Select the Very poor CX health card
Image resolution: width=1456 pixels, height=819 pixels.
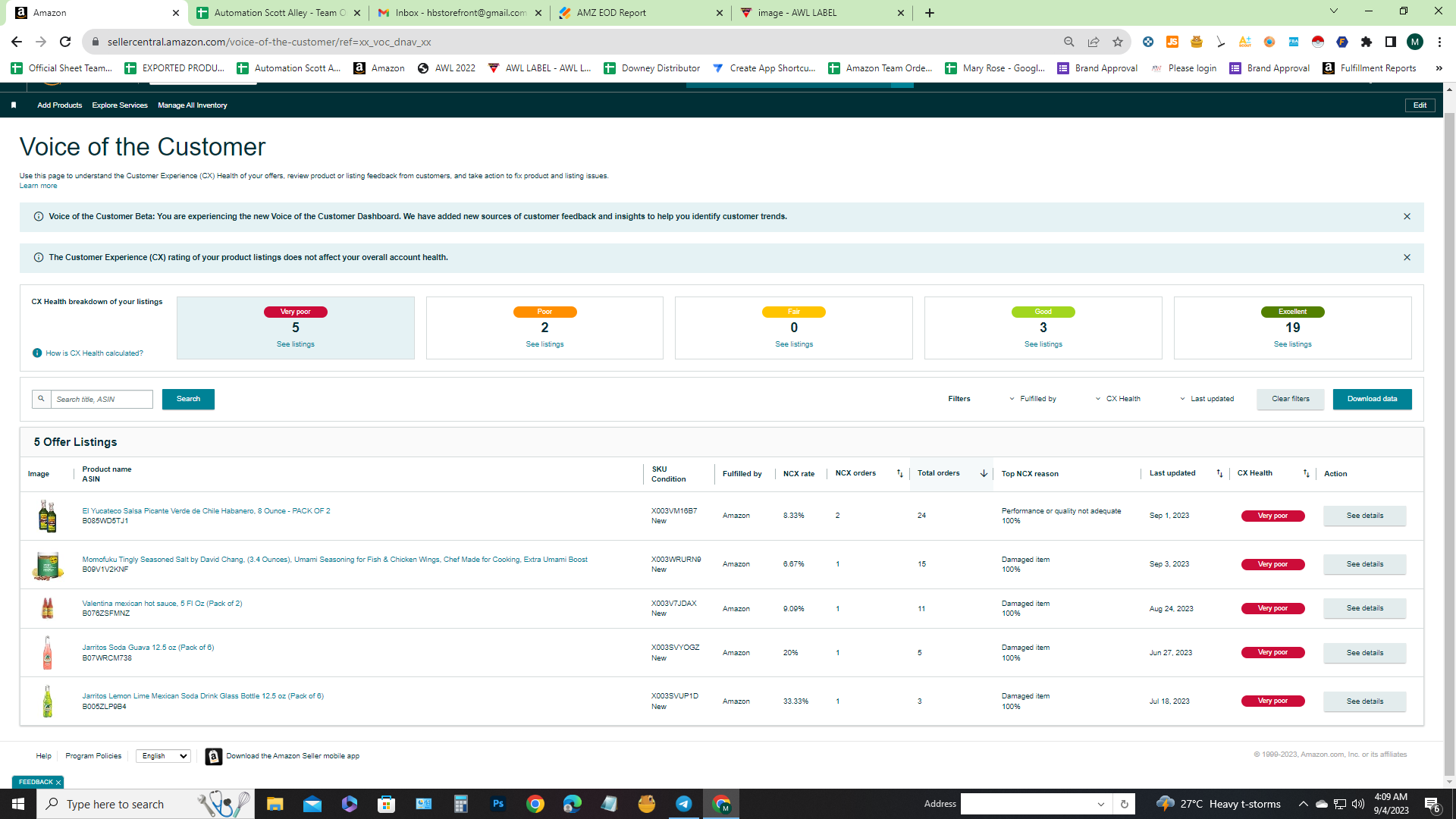pyautogui.click(x=296, y=328)
